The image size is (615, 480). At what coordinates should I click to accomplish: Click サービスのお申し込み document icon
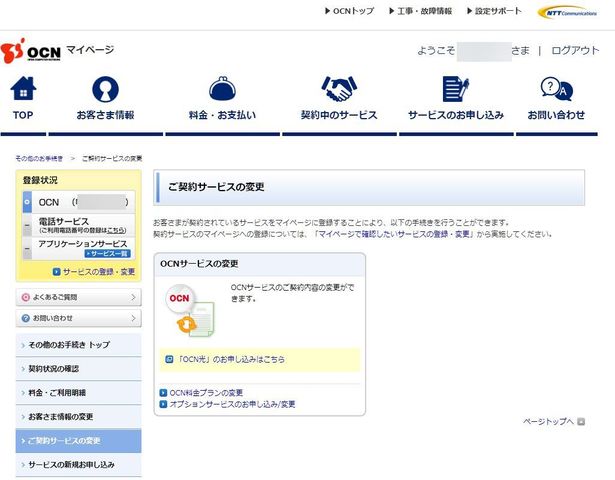pyautogui.click(x=455, y=90)
